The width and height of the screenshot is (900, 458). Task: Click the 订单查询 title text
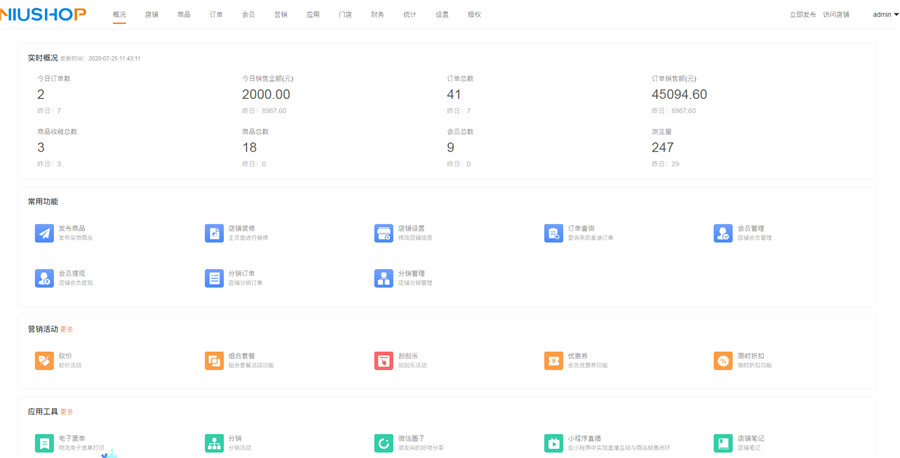coord(581,228)
